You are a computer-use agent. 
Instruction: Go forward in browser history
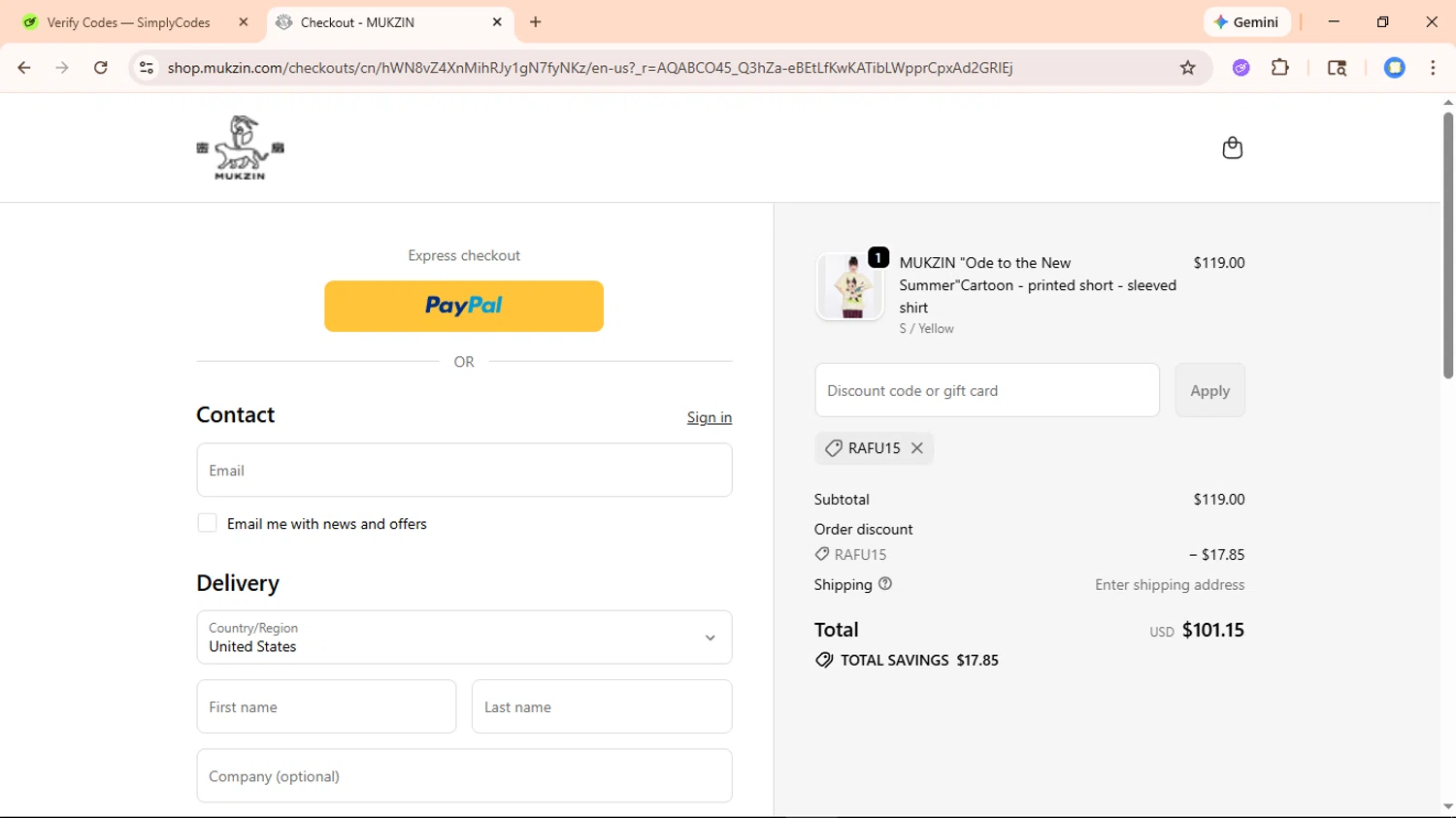(62, 68)
